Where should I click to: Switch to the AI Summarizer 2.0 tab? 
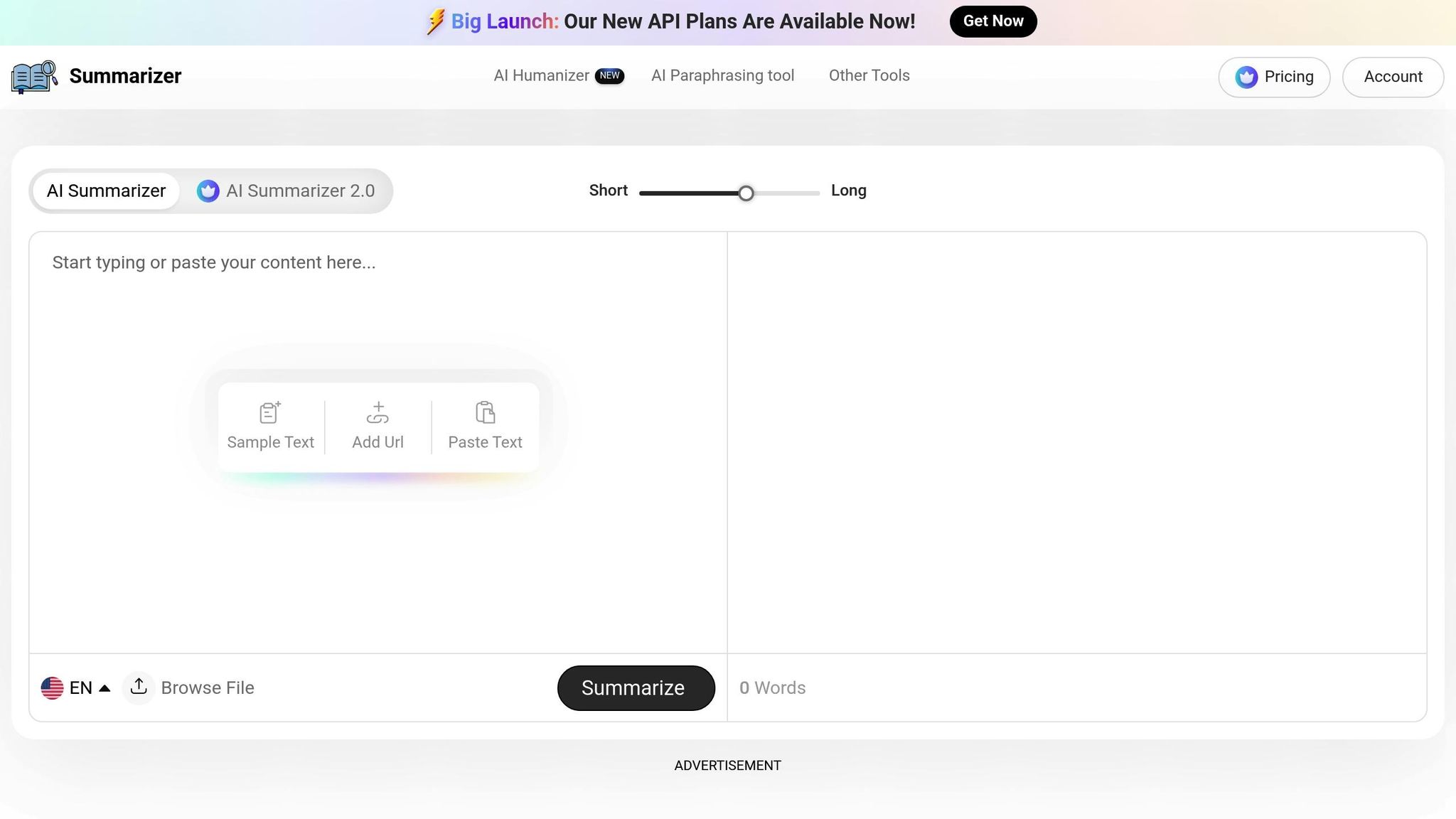[300, 191]
